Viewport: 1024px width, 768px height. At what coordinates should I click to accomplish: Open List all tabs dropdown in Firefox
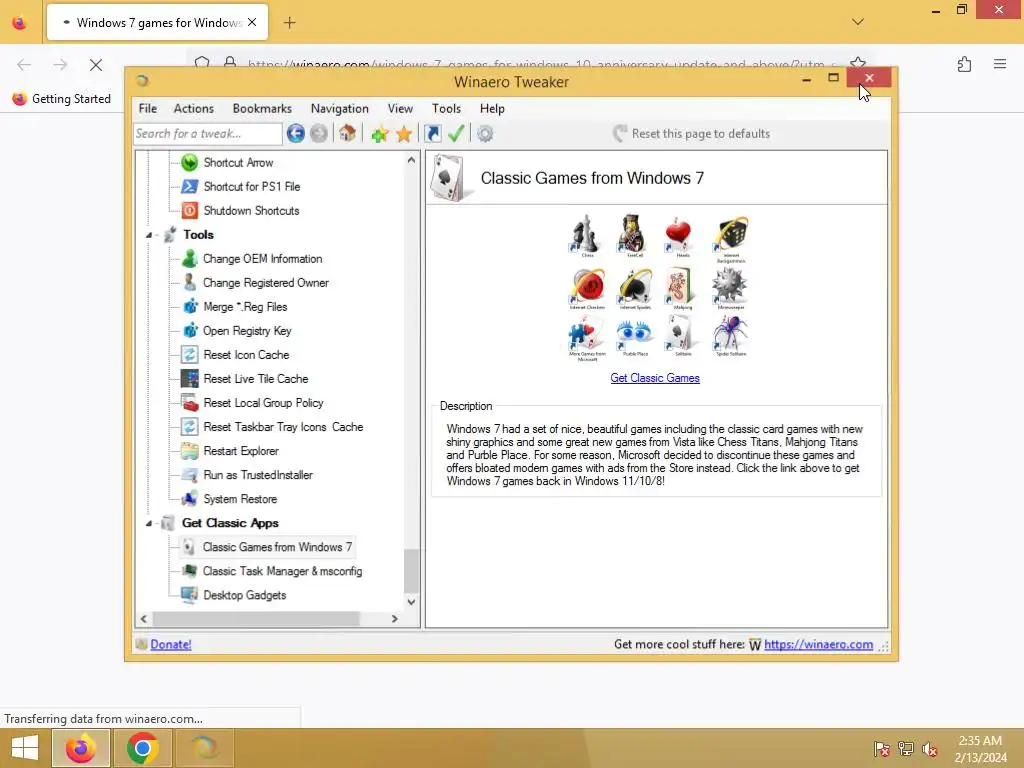click(x=858, y=22)
